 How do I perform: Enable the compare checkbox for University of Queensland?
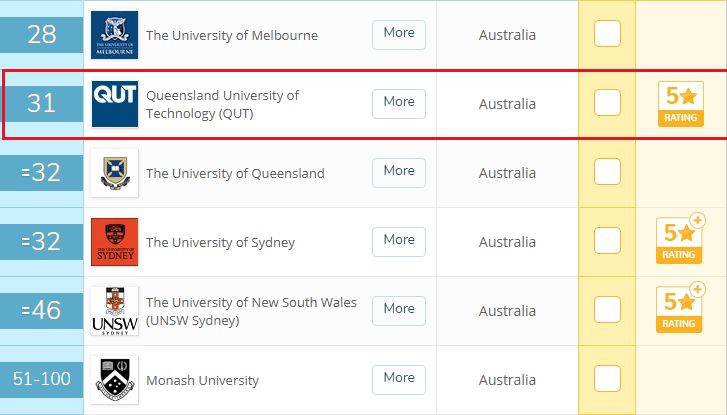607,172
